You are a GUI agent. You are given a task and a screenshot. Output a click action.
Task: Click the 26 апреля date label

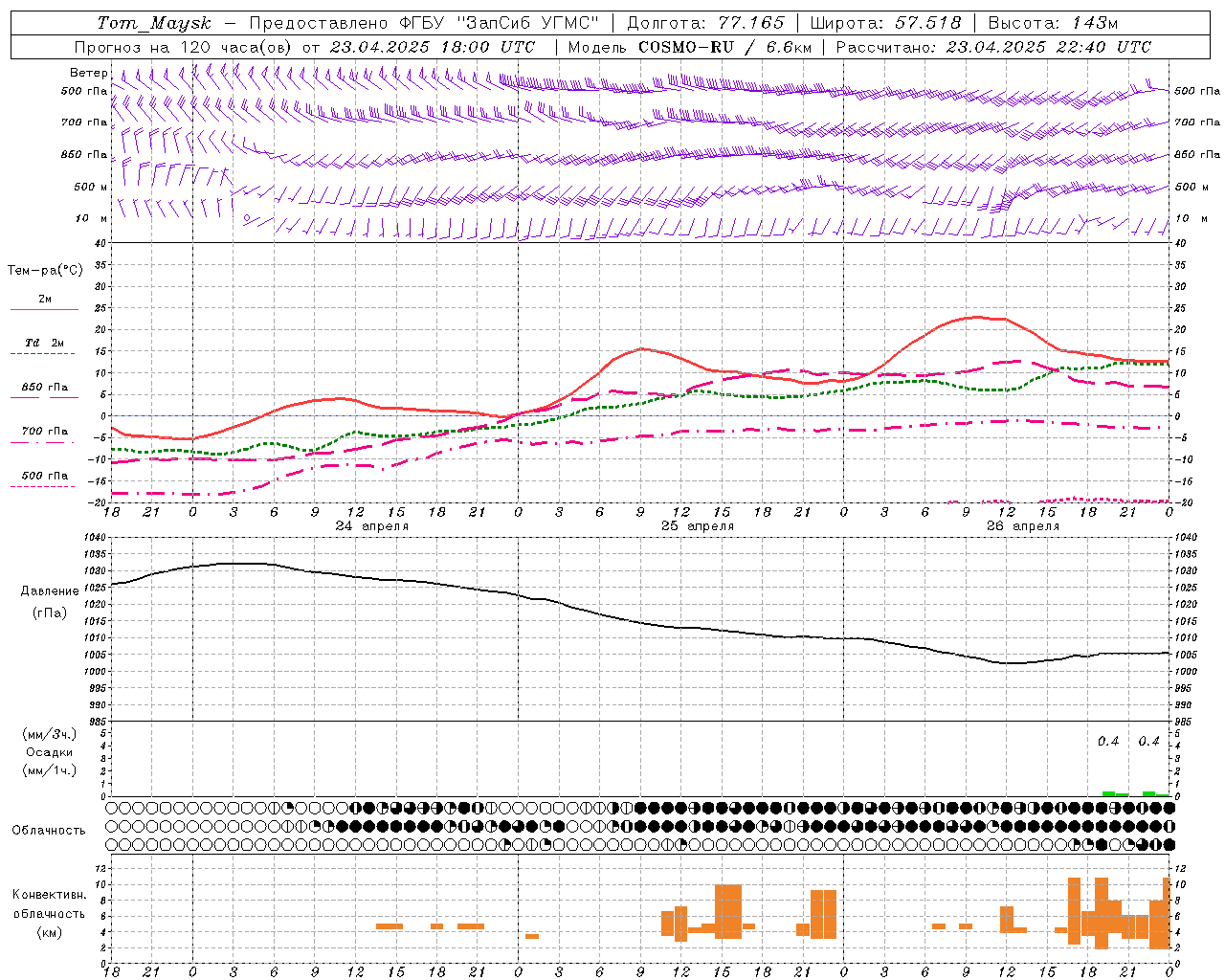click(x=1023, y=526)
